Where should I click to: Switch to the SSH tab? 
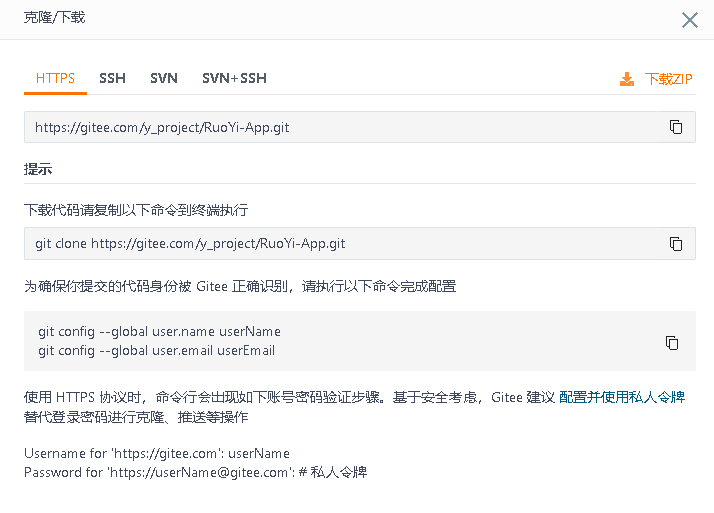(x=112, y=78)
